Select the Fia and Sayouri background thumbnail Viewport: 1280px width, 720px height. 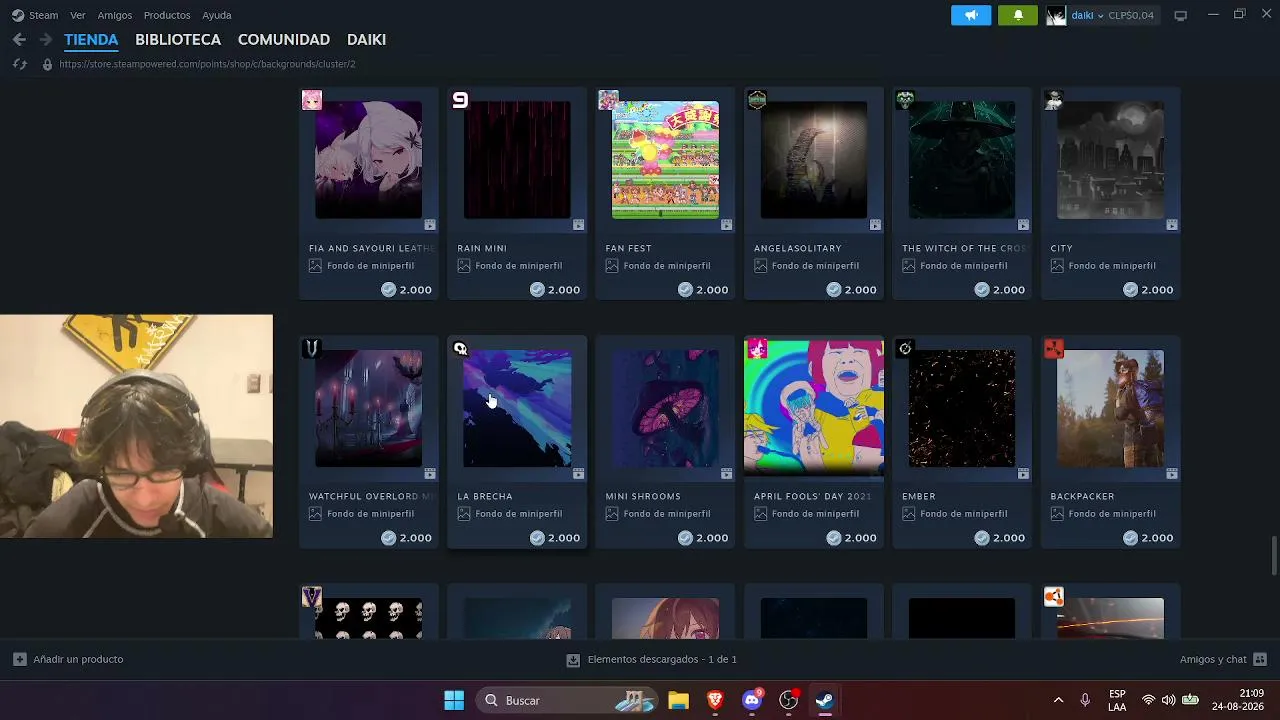click(x=368, y=160)
